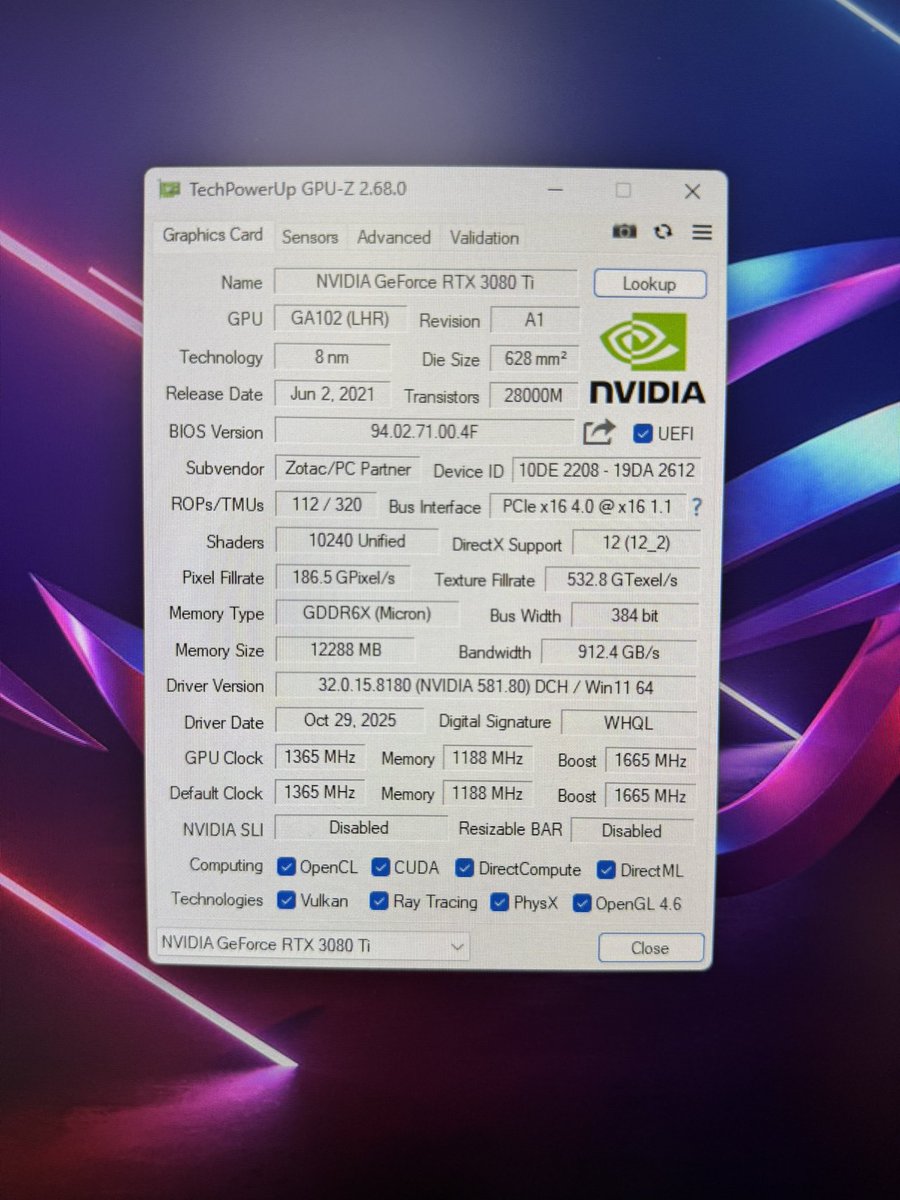Image resolution: width=900 pixels, height=1200 pixels.
Task: Click the Driver Date field Oct 29, 2025
Action: pos(350,721)
